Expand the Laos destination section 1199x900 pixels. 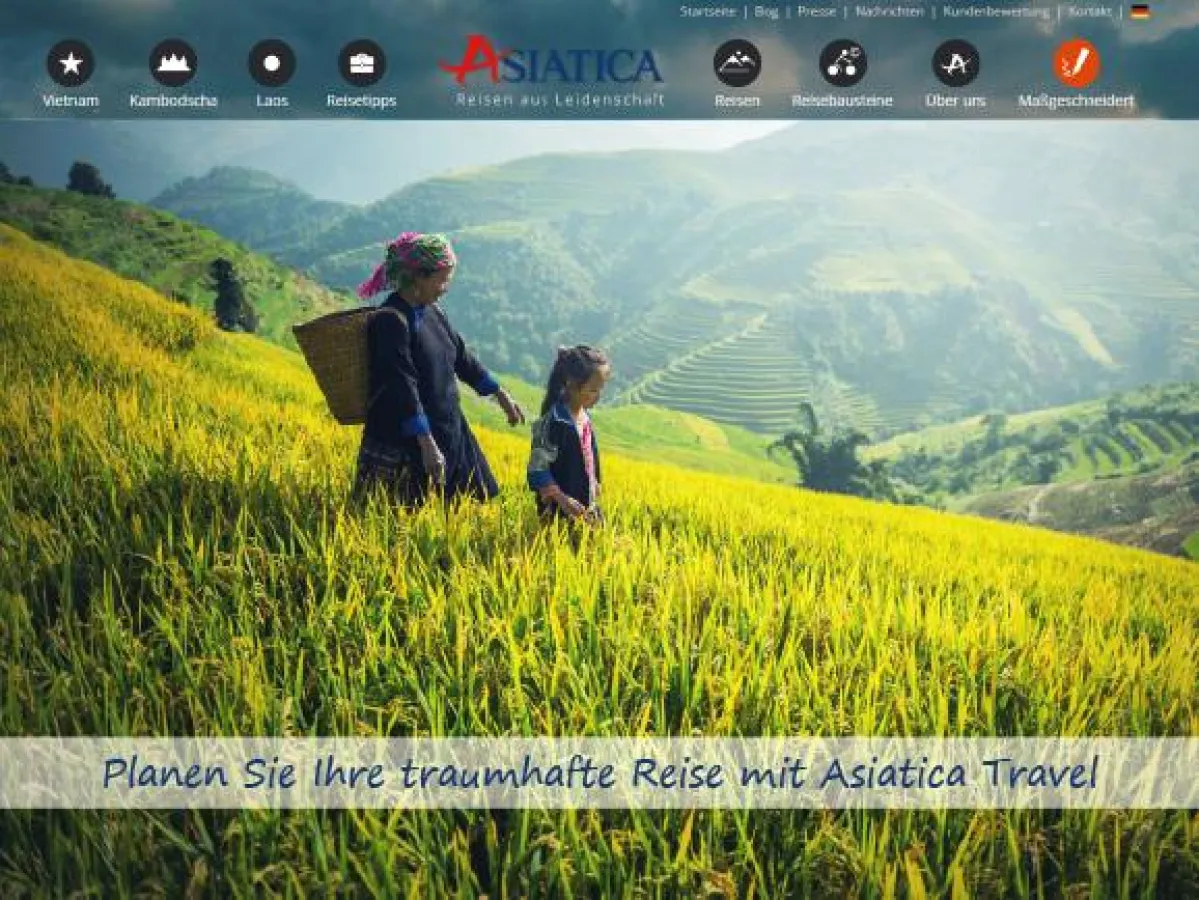click(x=272, y=100)
